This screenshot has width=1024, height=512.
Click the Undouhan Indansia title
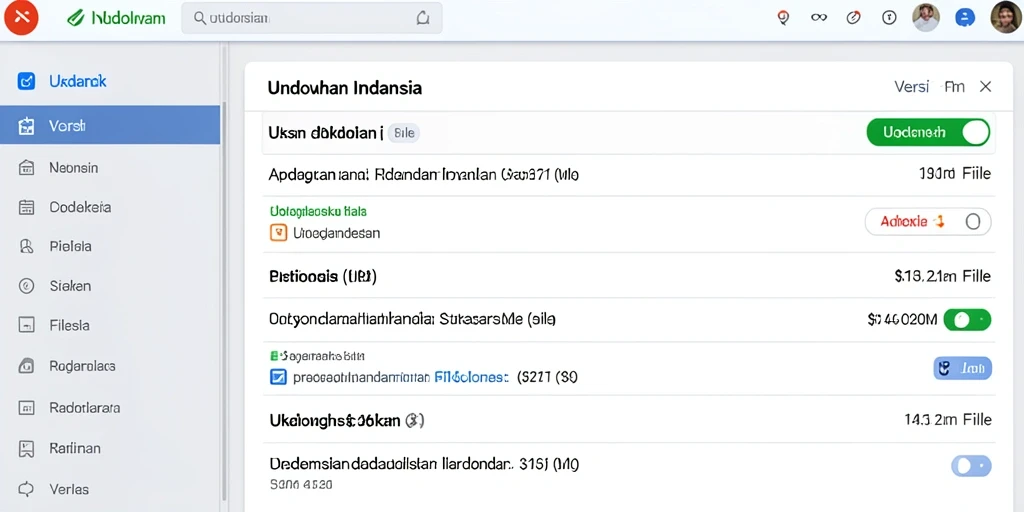coord(345,87)
